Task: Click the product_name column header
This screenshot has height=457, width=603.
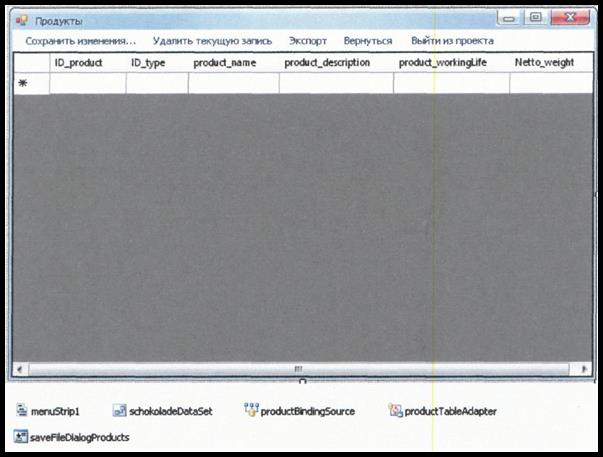Action: (234, 63)
